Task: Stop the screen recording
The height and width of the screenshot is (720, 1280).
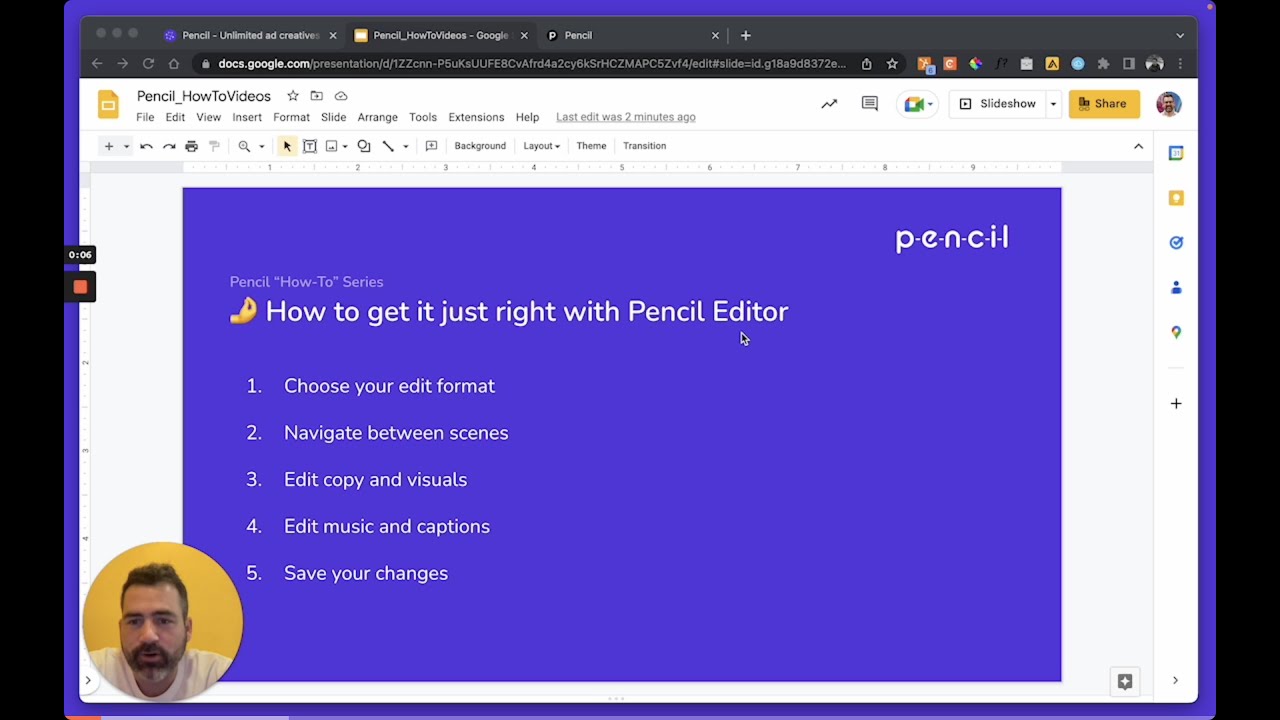Action: pos(80,287)
